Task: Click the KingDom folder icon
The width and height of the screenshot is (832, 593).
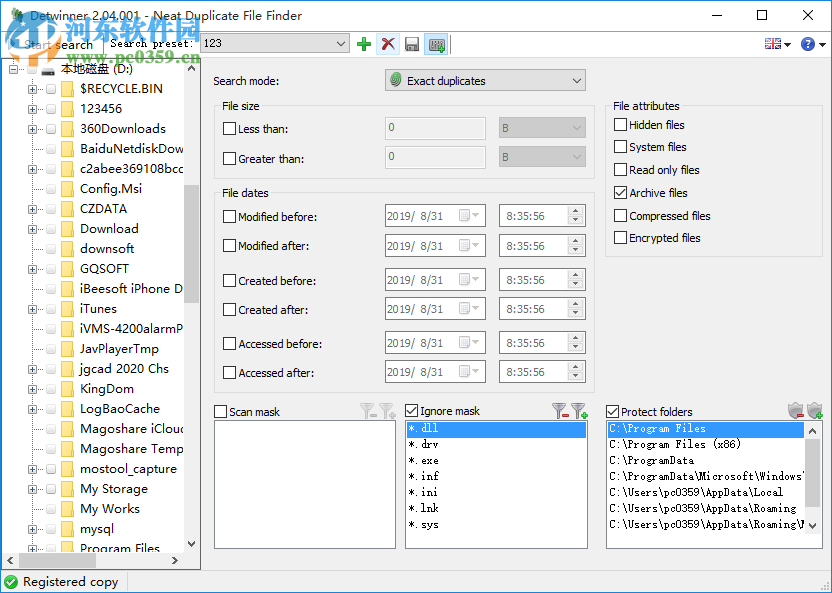Action: coord(67,389)
